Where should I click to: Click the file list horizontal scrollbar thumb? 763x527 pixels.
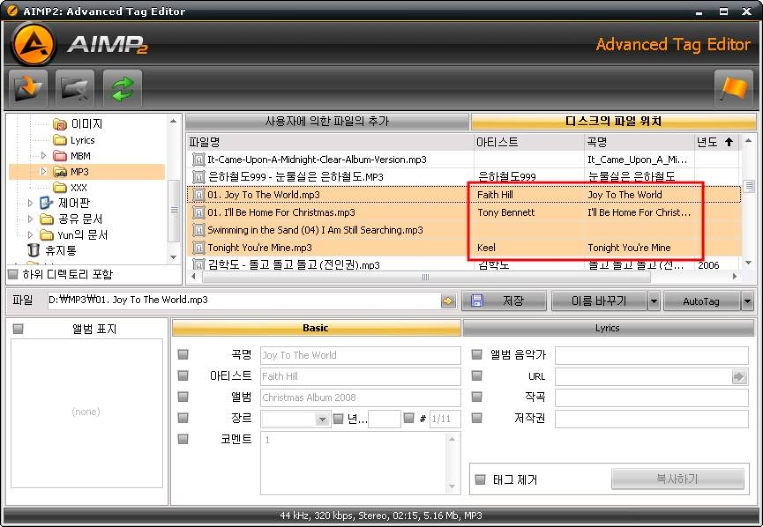[x=426, y=277]
